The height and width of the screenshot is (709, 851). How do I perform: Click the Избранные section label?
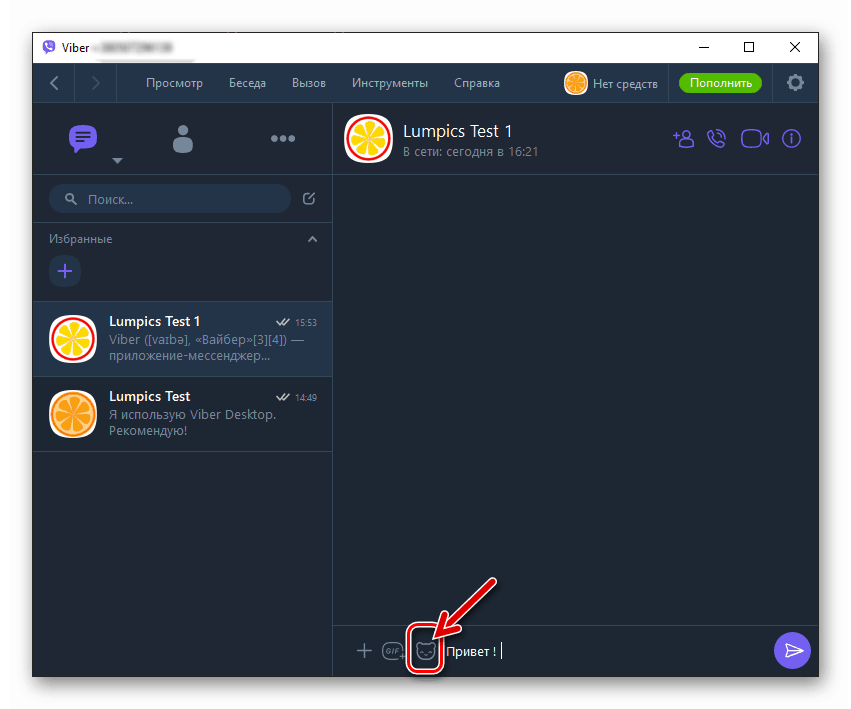coord(80,239)
